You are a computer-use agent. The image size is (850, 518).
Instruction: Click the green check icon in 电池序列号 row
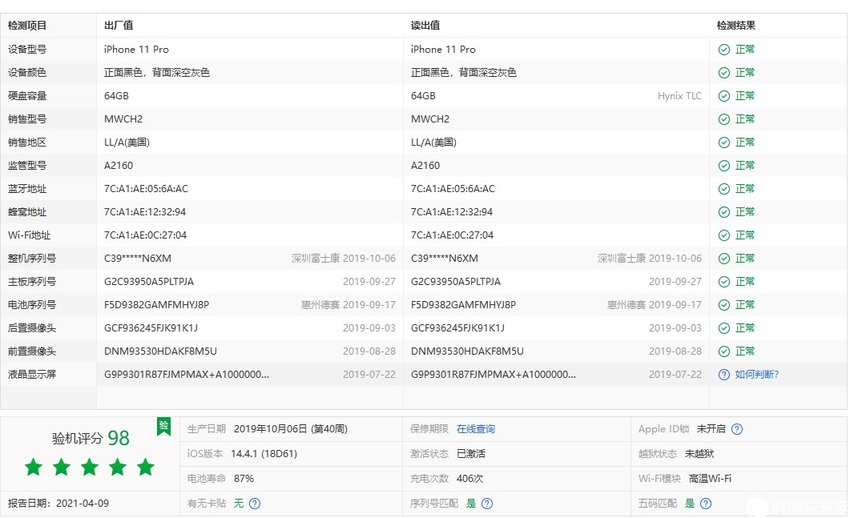(724, 305)
